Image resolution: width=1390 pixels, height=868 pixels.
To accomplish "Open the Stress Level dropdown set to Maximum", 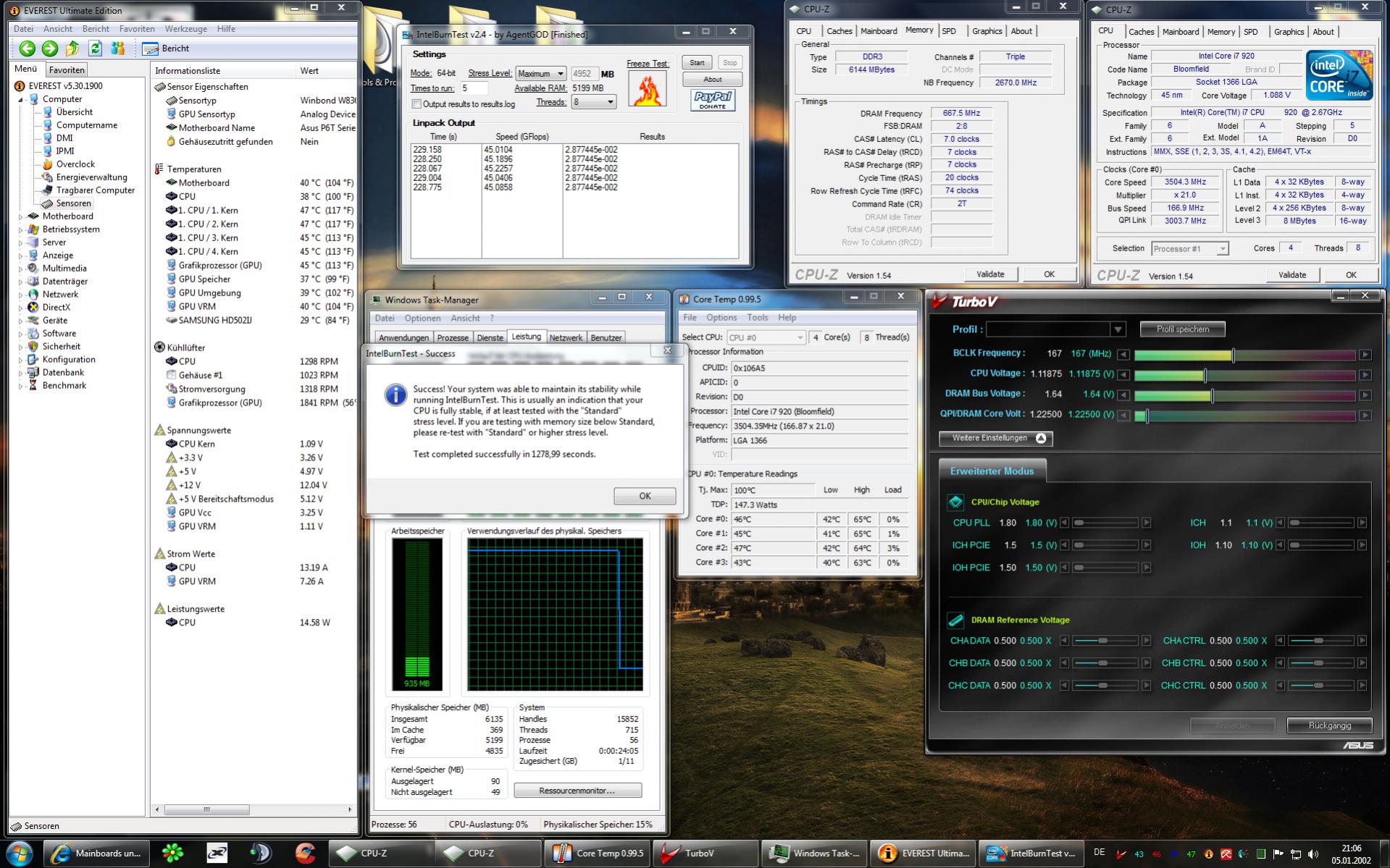I will pos(541,74).
